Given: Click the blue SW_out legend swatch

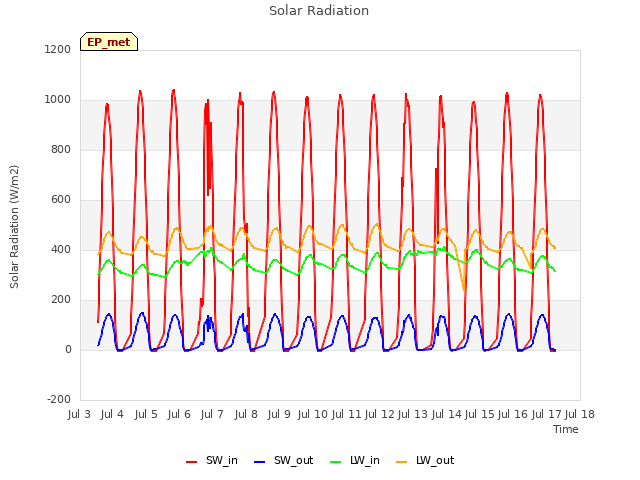Looking at the screenshot, I should click(260, 462).
